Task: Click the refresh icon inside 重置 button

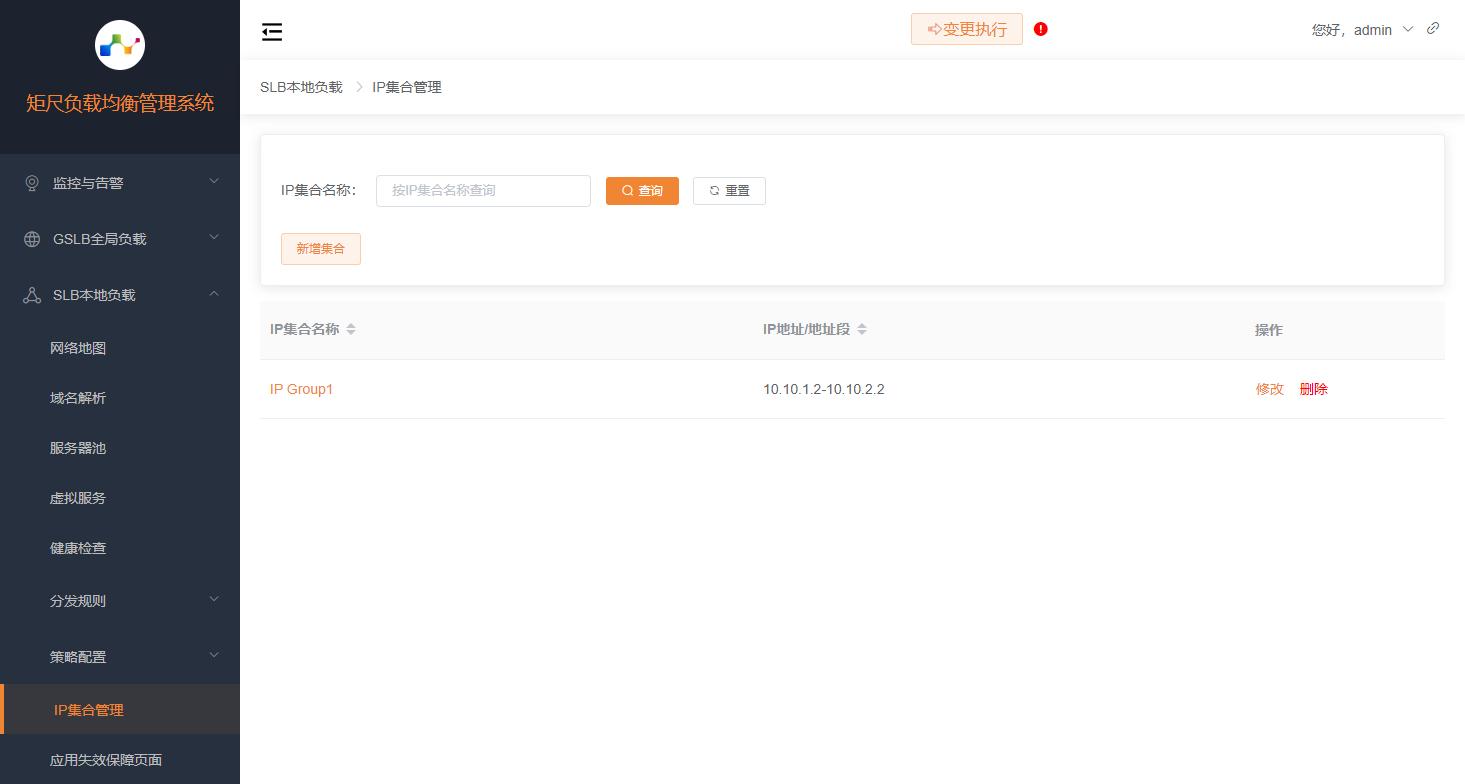Action: 714,190
